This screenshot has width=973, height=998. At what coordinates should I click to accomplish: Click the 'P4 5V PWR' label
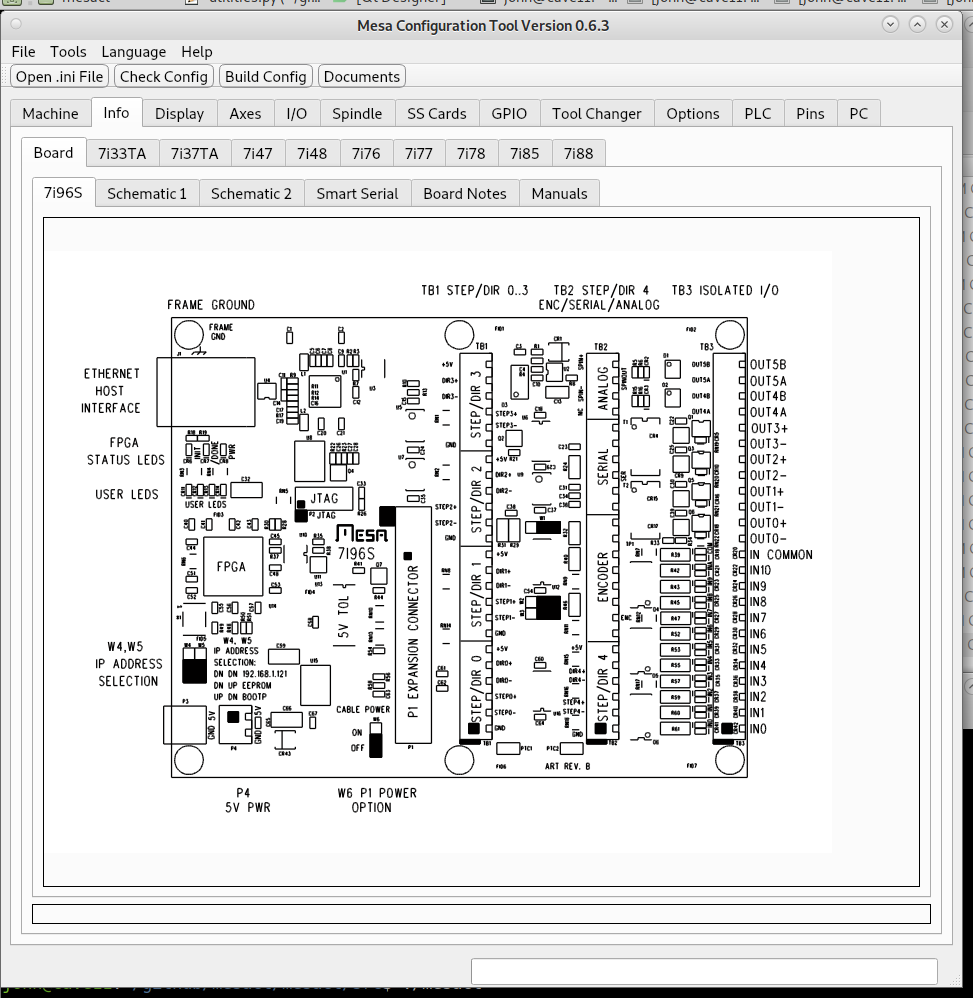(x=248, y=800)
